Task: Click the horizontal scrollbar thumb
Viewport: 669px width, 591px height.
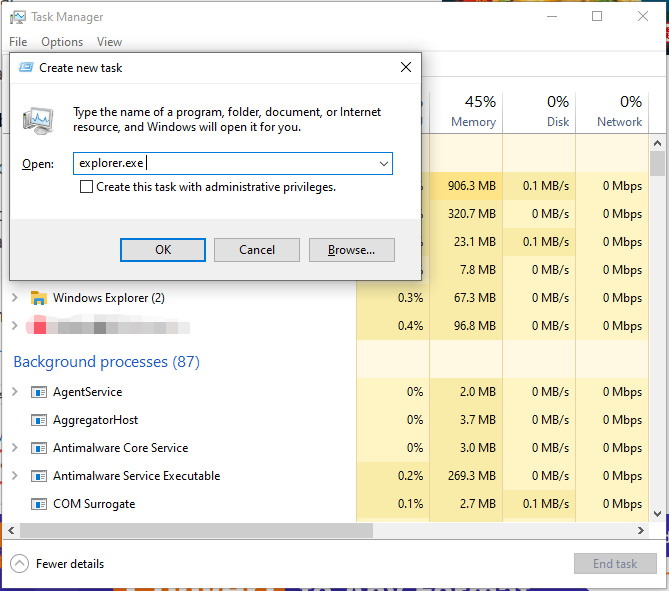Action: (x=196, y=530)
